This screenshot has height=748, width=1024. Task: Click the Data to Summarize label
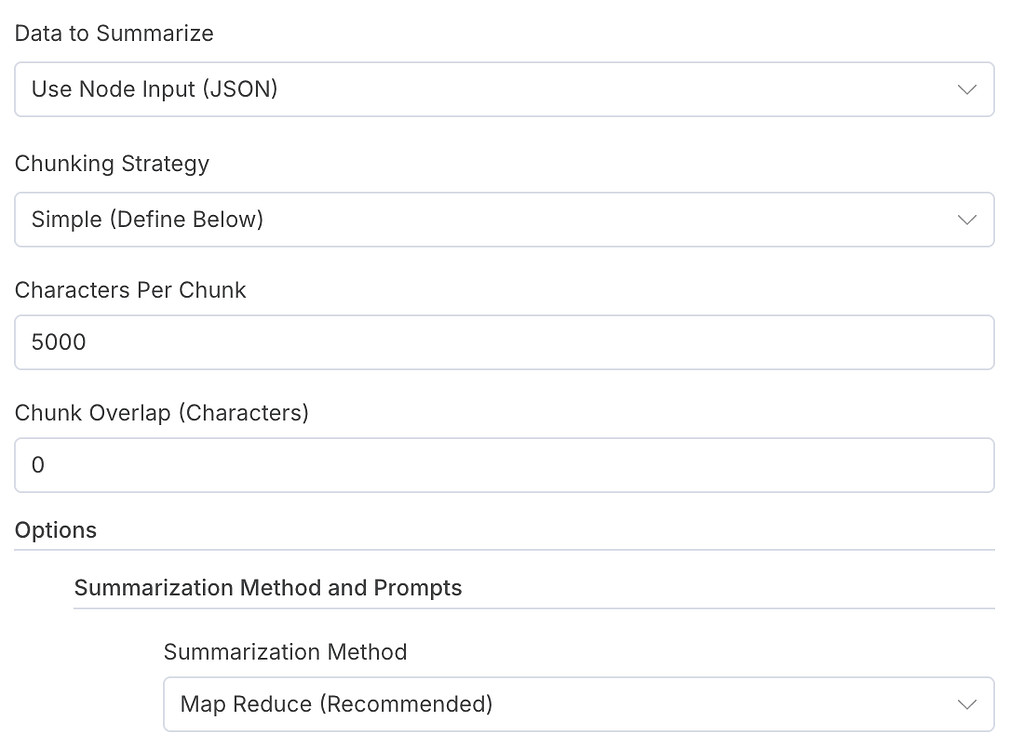pos(113,33)
